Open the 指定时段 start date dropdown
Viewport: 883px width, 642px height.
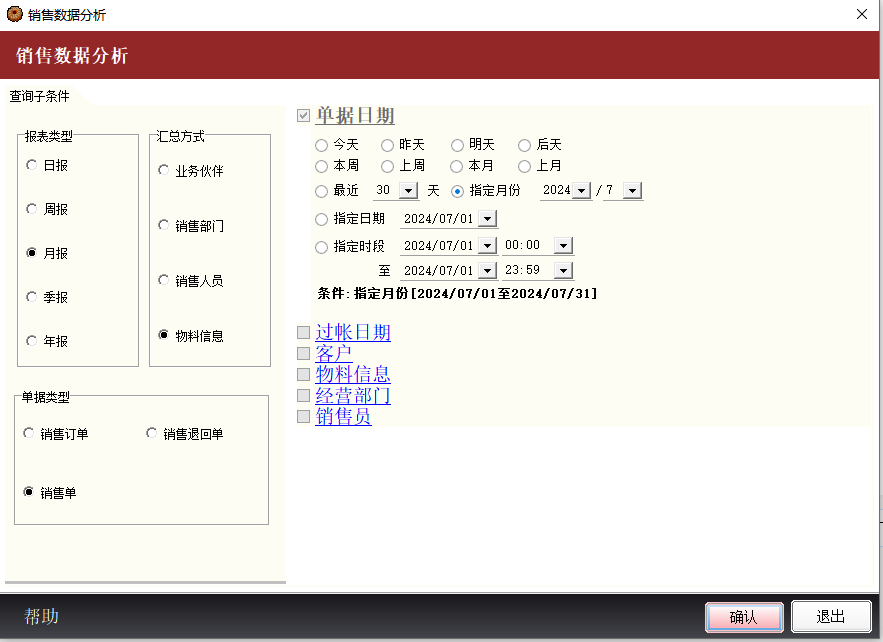coord(488,245)
